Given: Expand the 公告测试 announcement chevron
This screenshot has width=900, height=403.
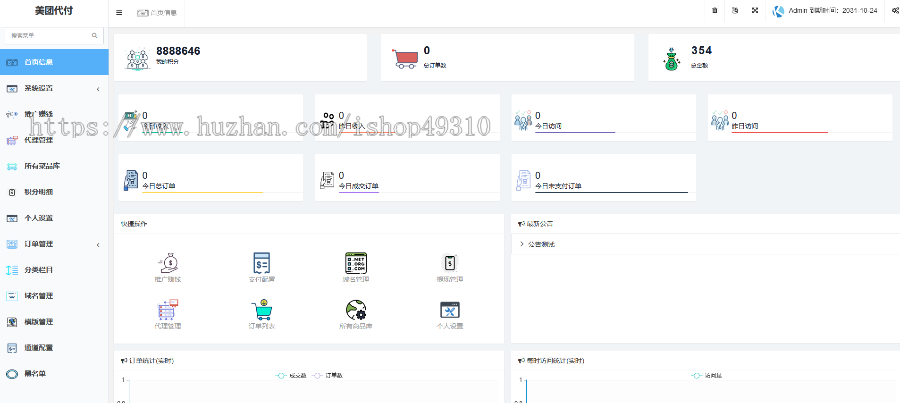Looking at the screenshot, I should point(522,244).
